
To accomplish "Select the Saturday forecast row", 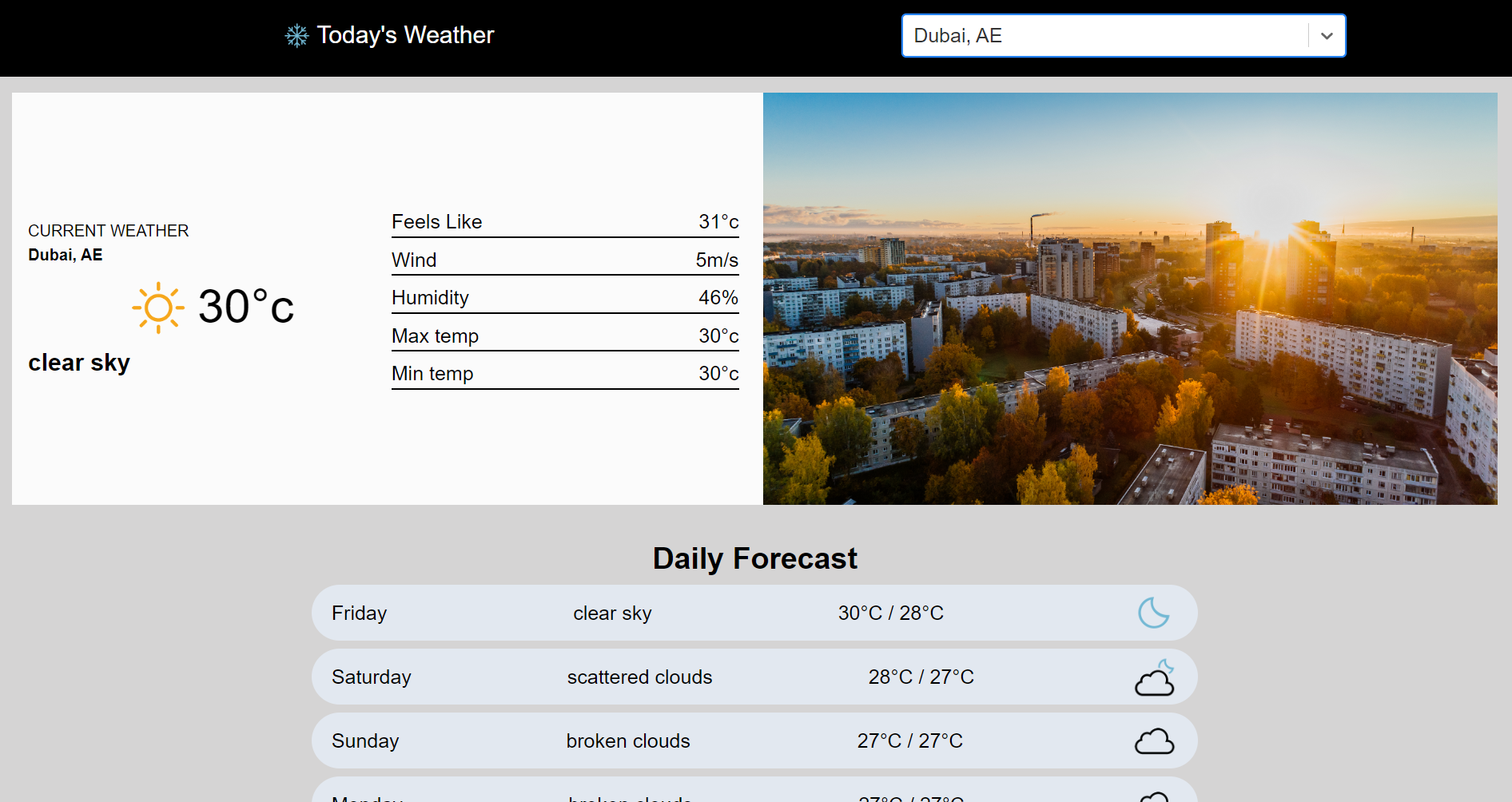I will click(x=754, y=677).
